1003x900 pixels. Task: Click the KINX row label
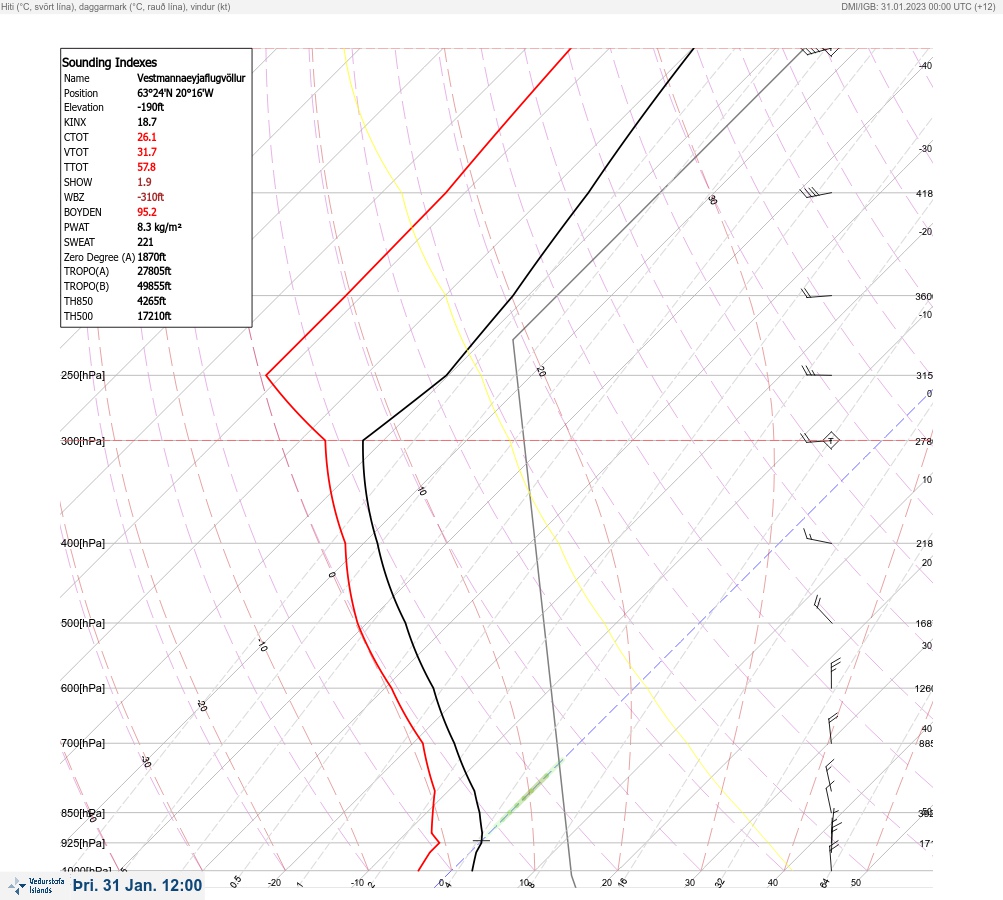pyautogui.click(x=75, y=122)
